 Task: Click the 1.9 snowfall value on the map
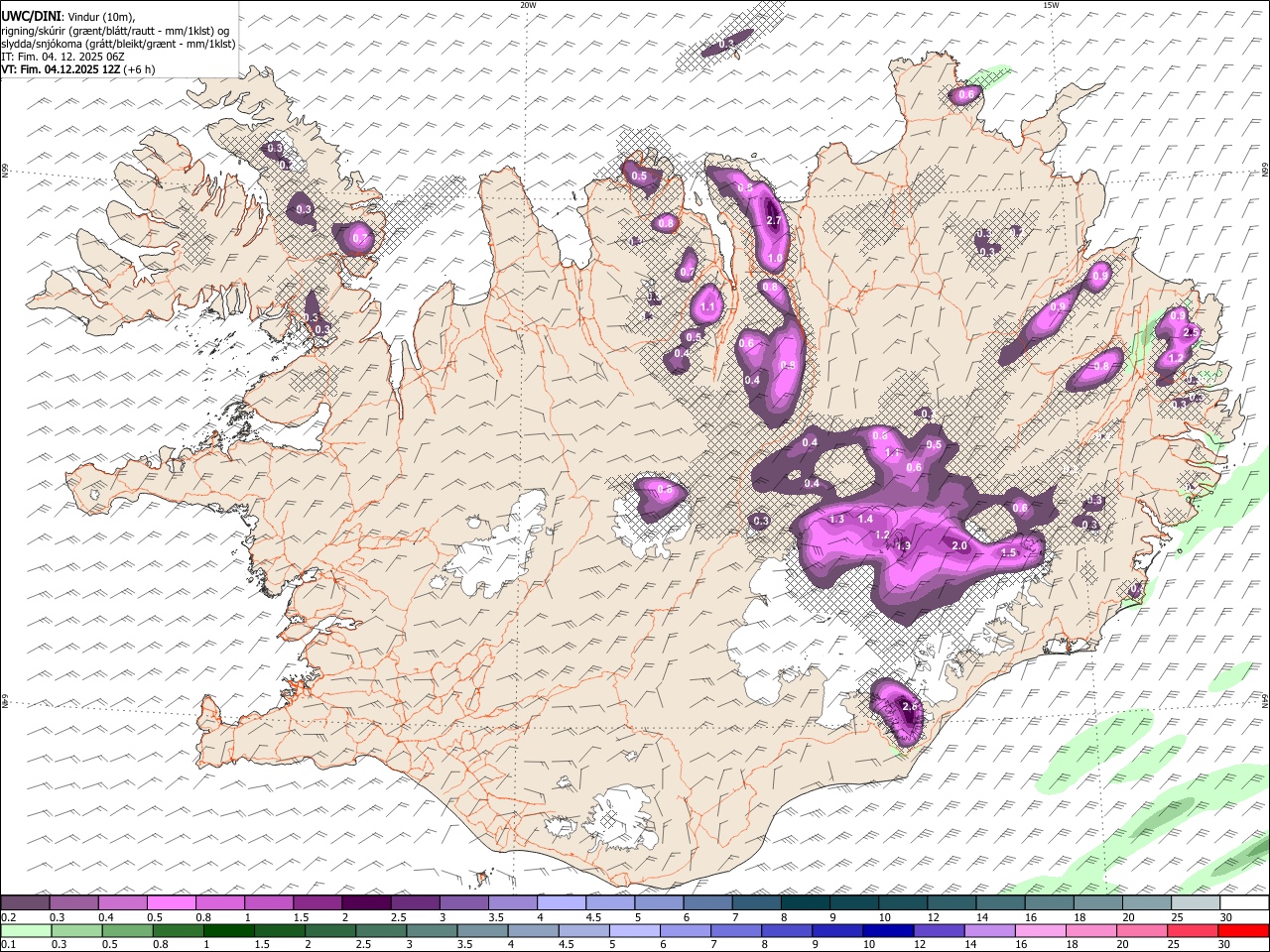[x=903, y=546]
